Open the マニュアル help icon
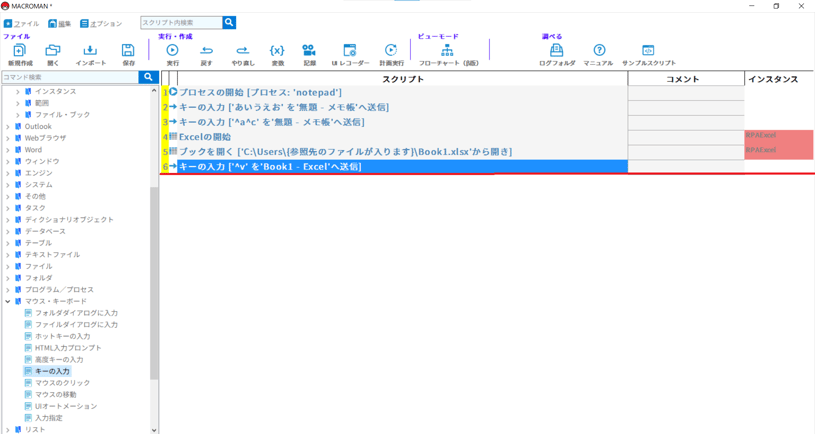This screenshot has width=815, height=434. point(598,53)
